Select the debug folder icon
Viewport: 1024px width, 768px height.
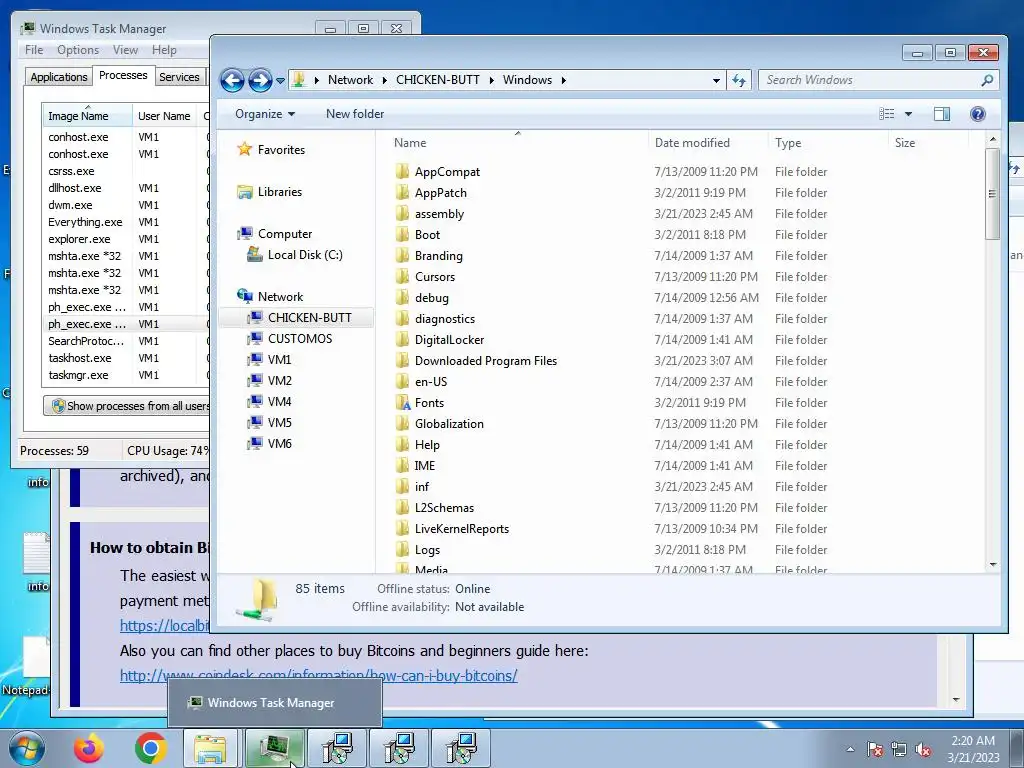pos(402,298)
